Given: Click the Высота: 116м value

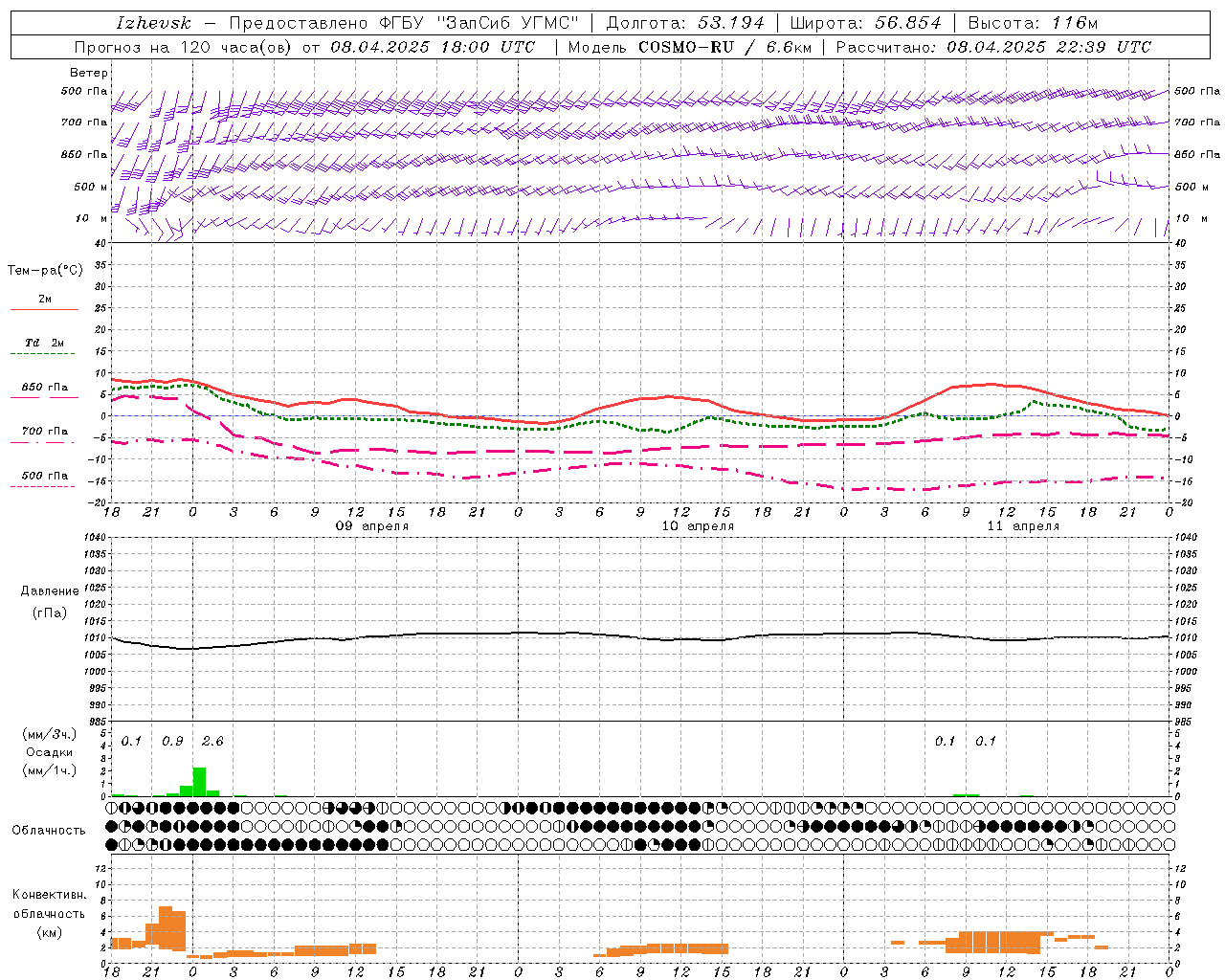Looking at the screenshot, I should click(1033, 23).
